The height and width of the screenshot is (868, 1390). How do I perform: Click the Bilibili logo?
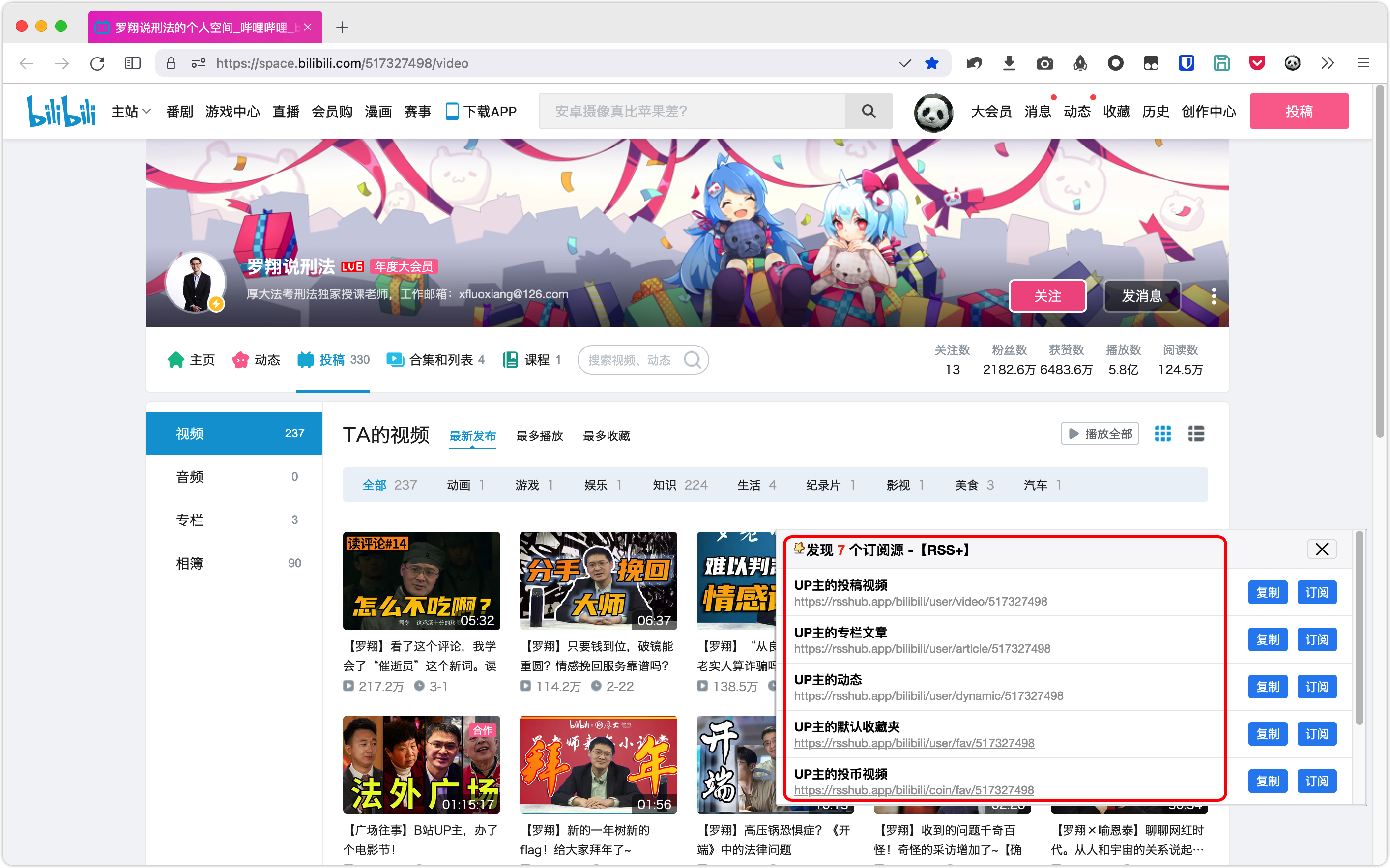61,112
